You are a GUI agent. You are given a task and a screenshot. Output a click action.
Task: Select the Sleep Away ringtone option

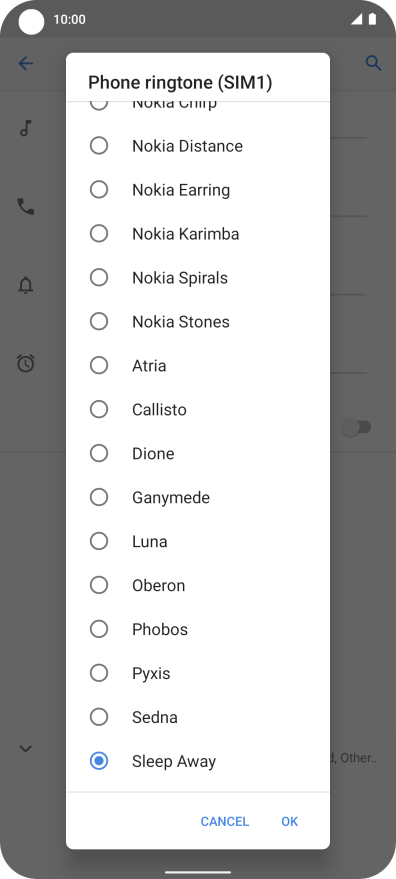(198, 761)
